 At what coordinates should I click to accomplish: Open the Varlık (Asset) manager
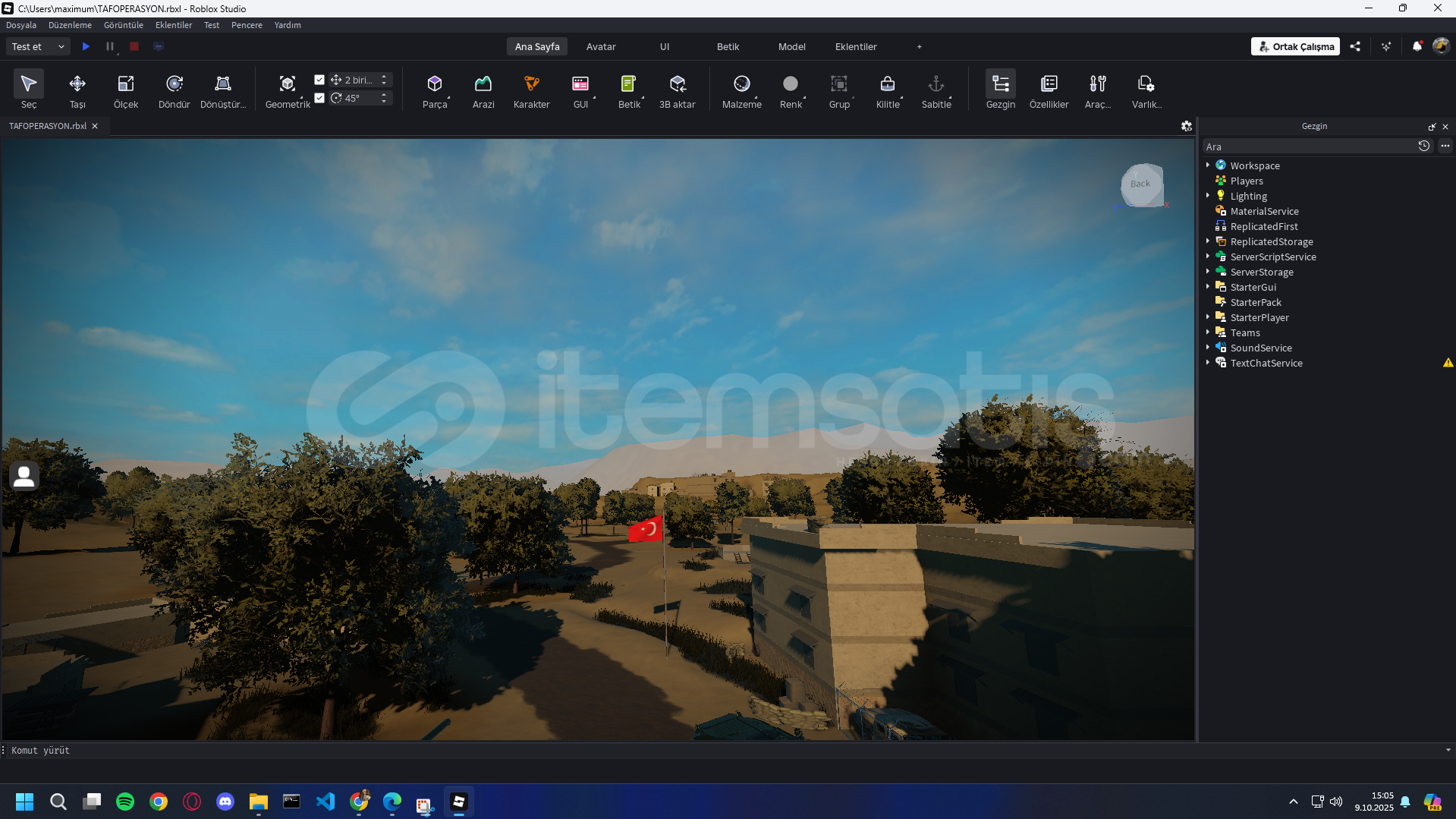point(1146,90)
